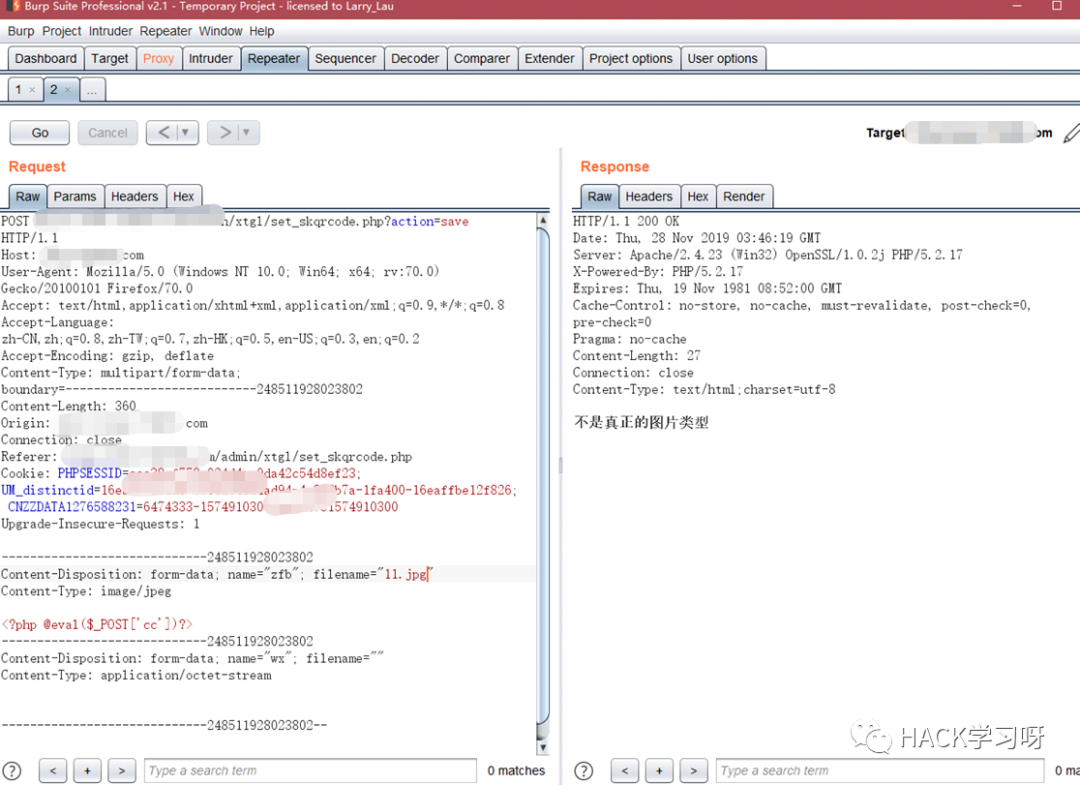Switch to the request Hex tab
The width and height of the screenshot is (1080, 785).
(x=183, y=196)
